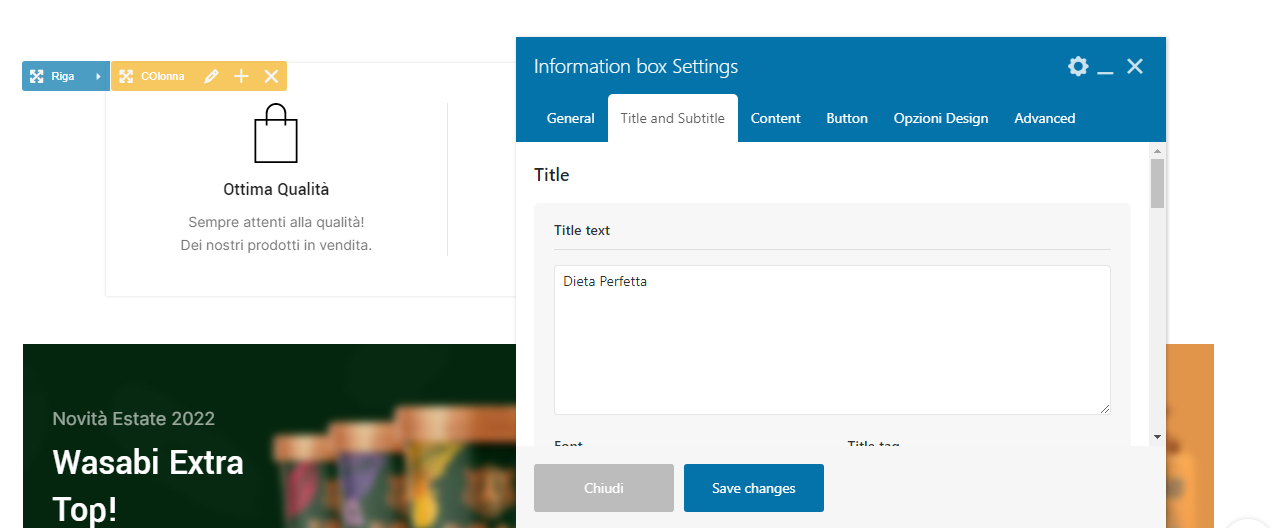This screenshot has width=1276, height=528.
Task: Switch to Opzioni Design tab
Action: [941, 118]
